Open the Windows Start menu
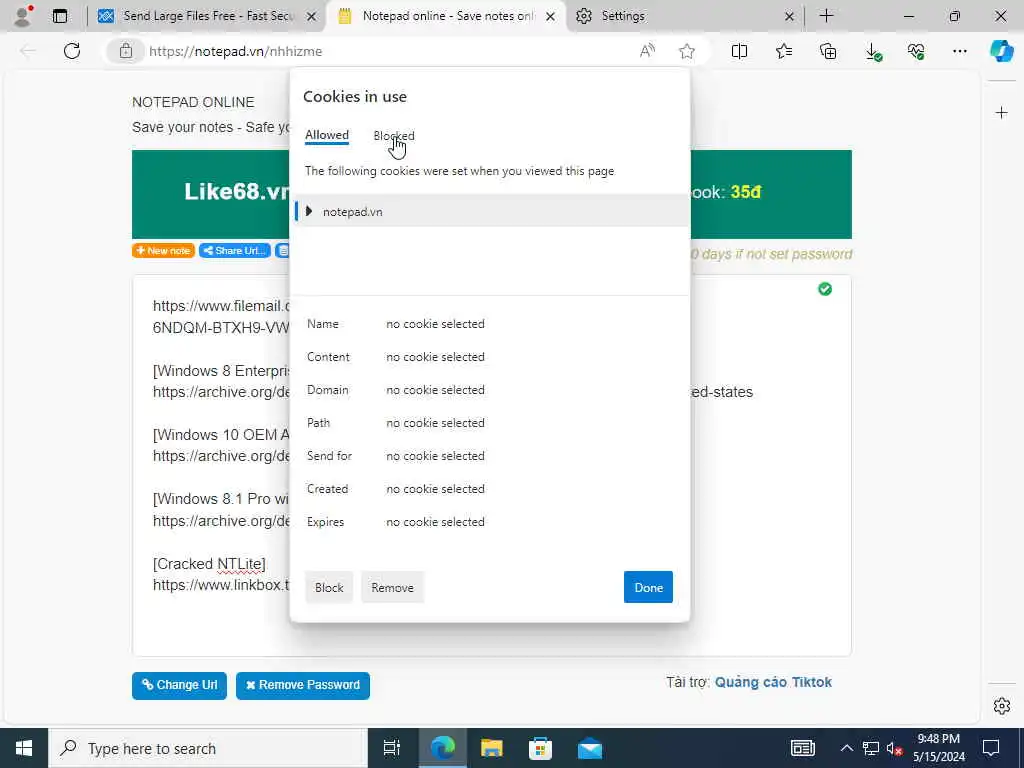The height and width of the screenshot is (768, 1024). tap(24, 748)
